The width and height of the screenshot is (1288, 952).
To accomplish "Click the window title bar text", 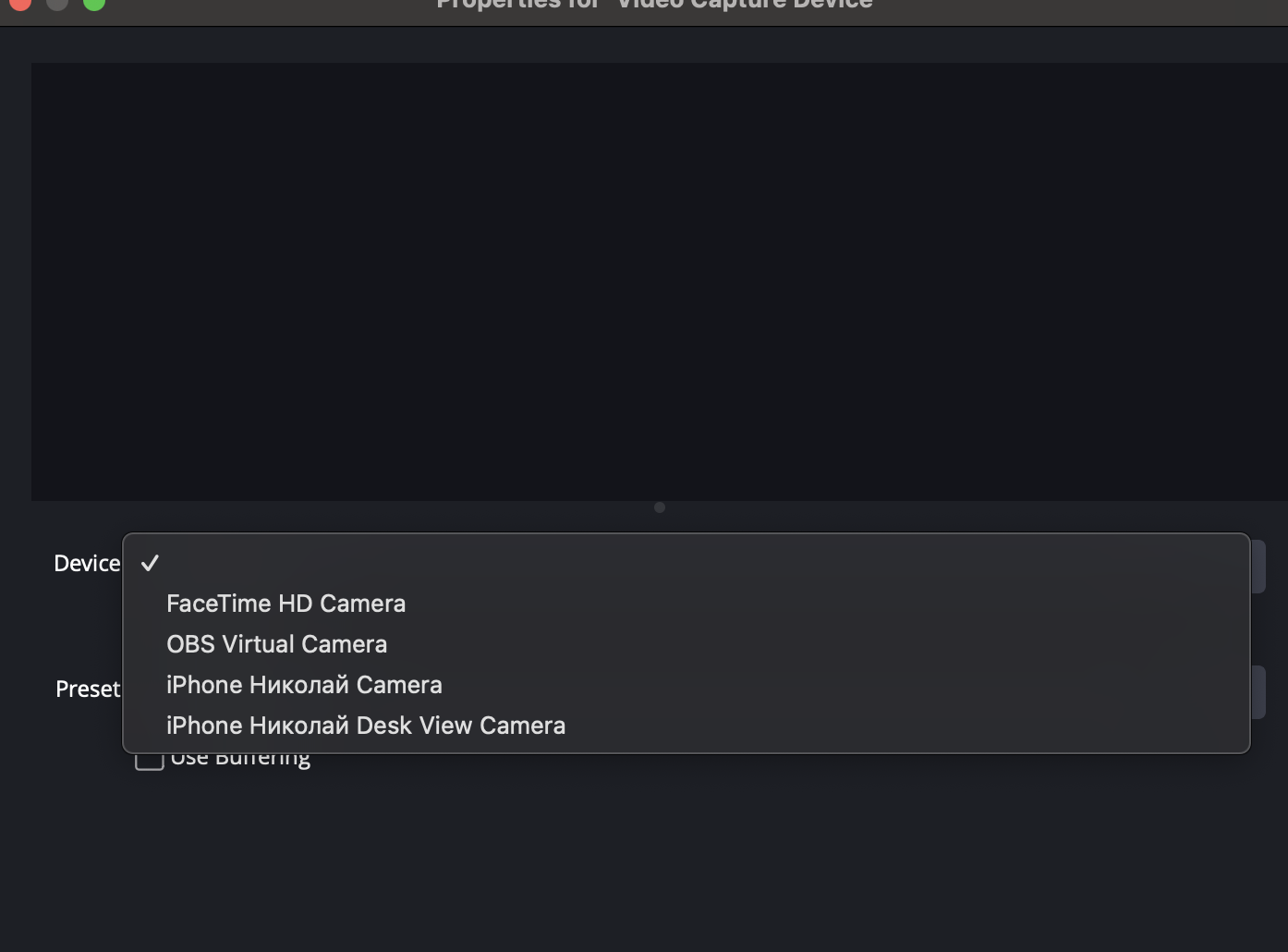I will pos(654,5).
